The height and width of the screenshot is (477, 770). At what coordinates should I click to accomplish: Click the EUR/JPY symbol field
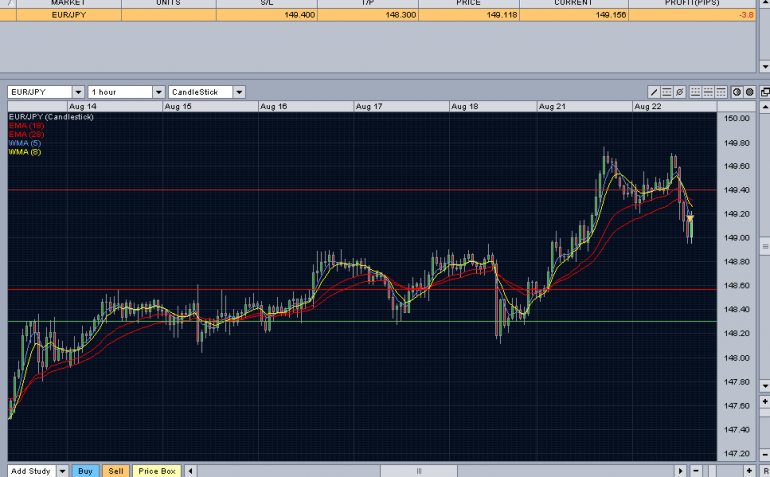[40, 92]
